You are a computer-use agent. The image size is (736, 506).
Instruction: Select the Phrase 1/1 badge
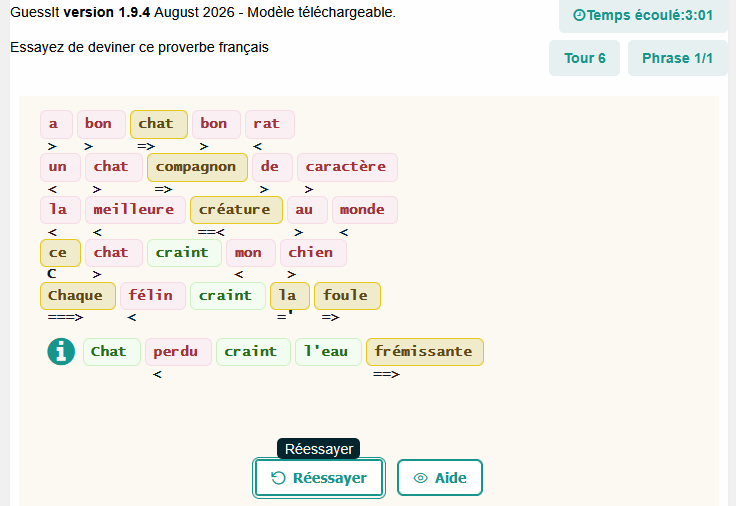(x=677, y=58)
